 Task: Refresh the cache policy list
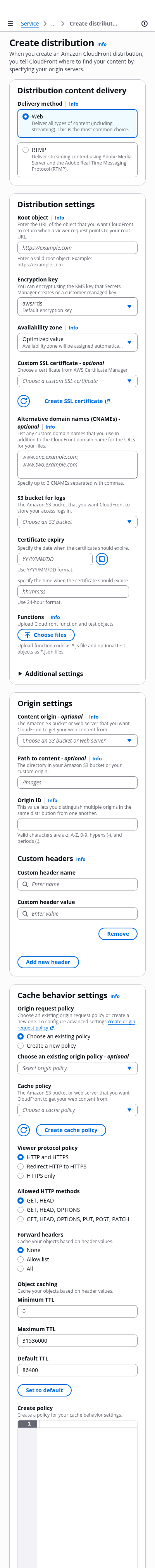click(24, 1130)
